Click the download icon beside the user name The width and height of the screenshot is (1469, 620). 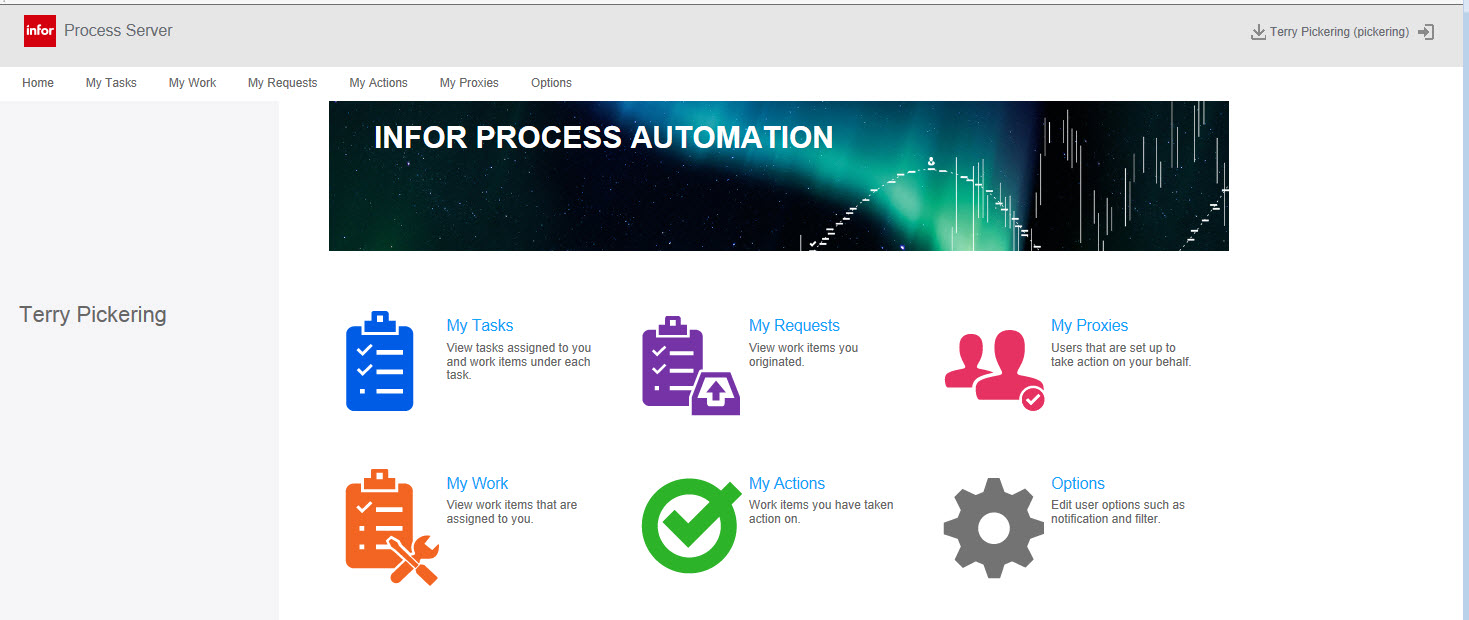coord(1258,32)
